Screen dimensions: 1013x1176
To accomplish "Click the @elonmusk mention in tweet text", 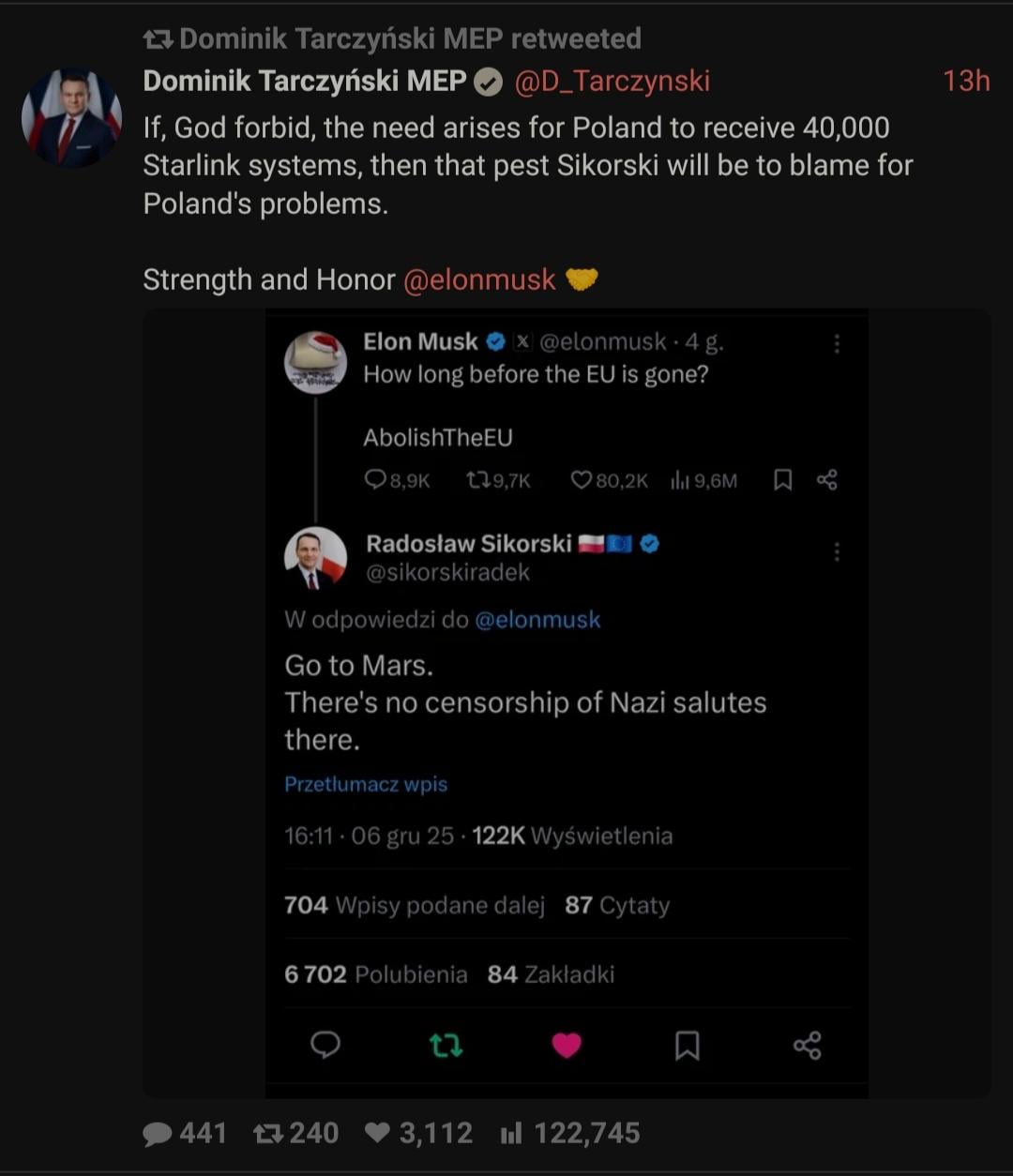I will click(479, 279).
